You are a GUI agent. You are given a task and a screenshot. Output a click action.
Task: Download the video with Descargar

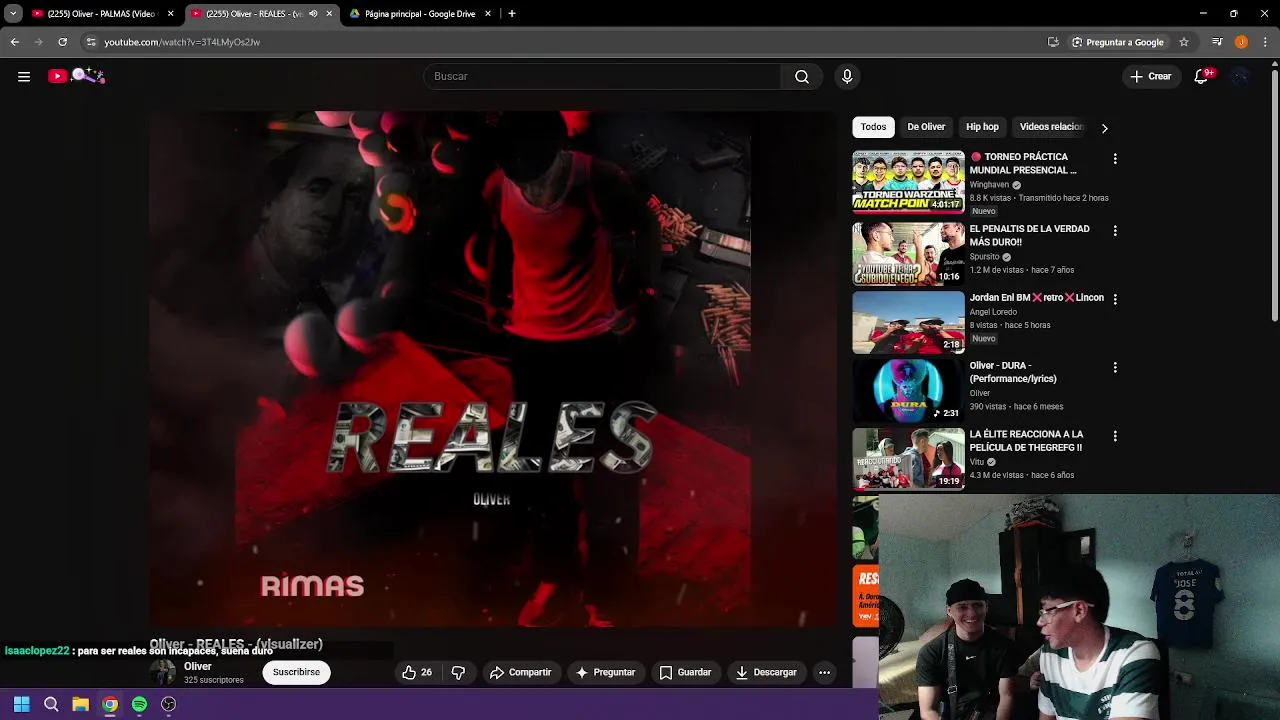pos(766,673)
